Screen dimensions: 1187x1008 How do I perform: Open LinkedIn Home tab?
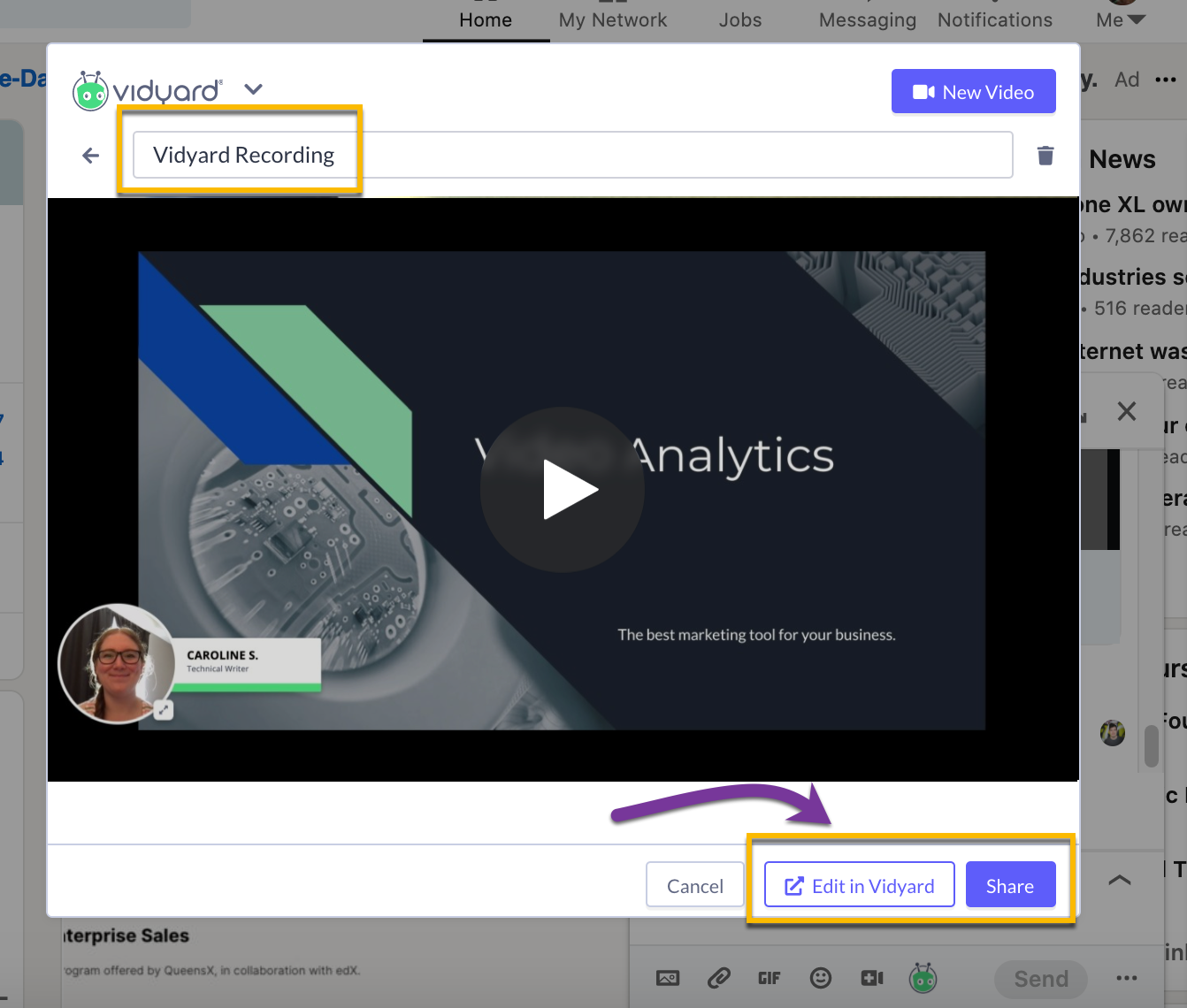coord(486,19)
